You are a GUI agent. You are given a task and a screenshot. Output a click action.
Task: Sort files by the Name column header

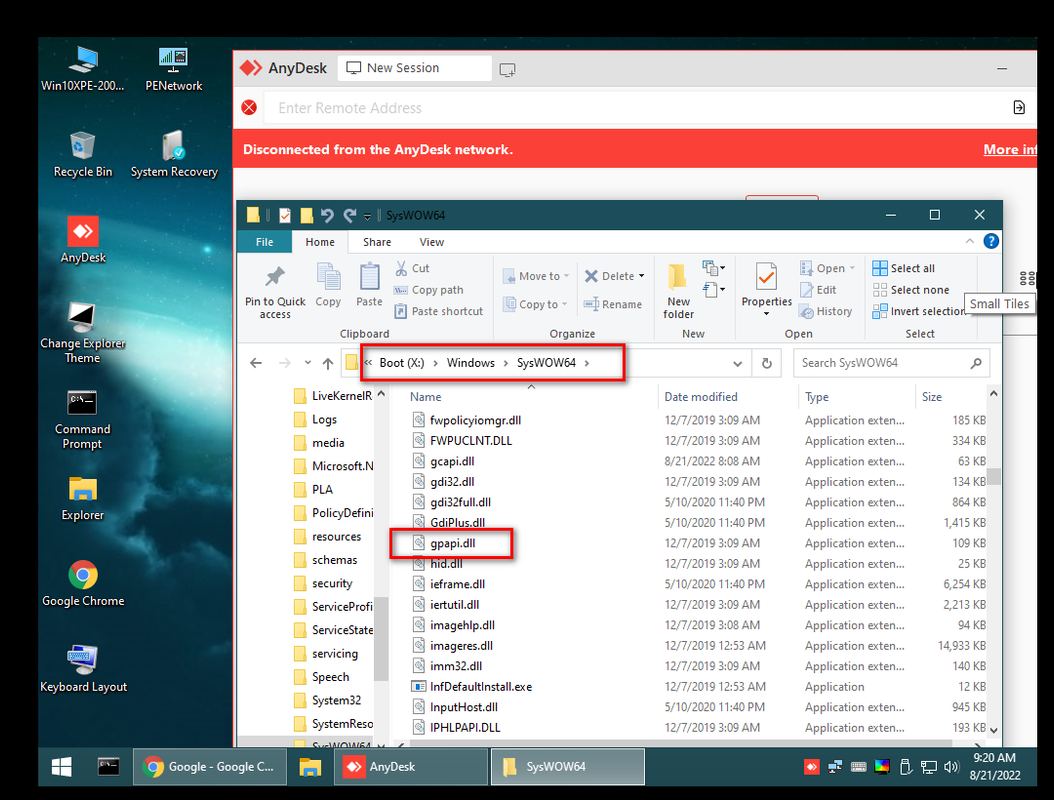coord(425,397)
